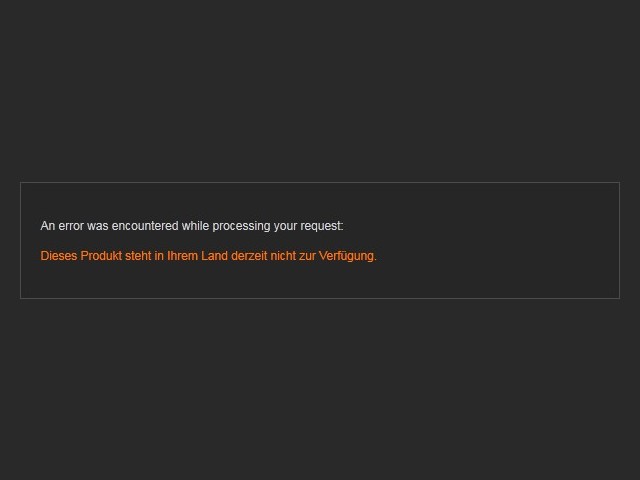640x480 pixels.
Task: Click the word 'steht' in the orange text
Action: pos(138,256)
